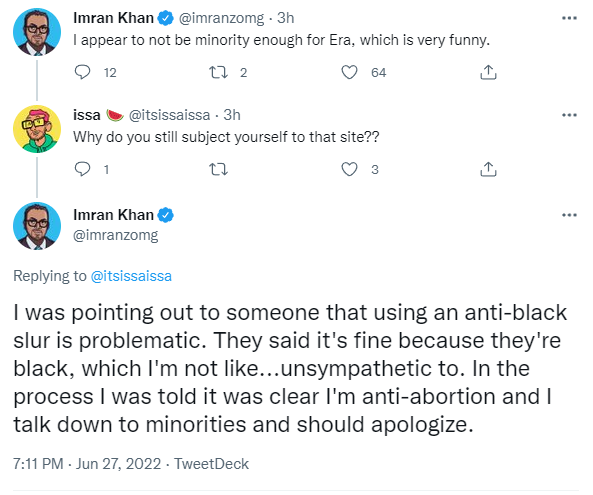Click the issa display name
593x495 pixels.
[x=87, y=115]
